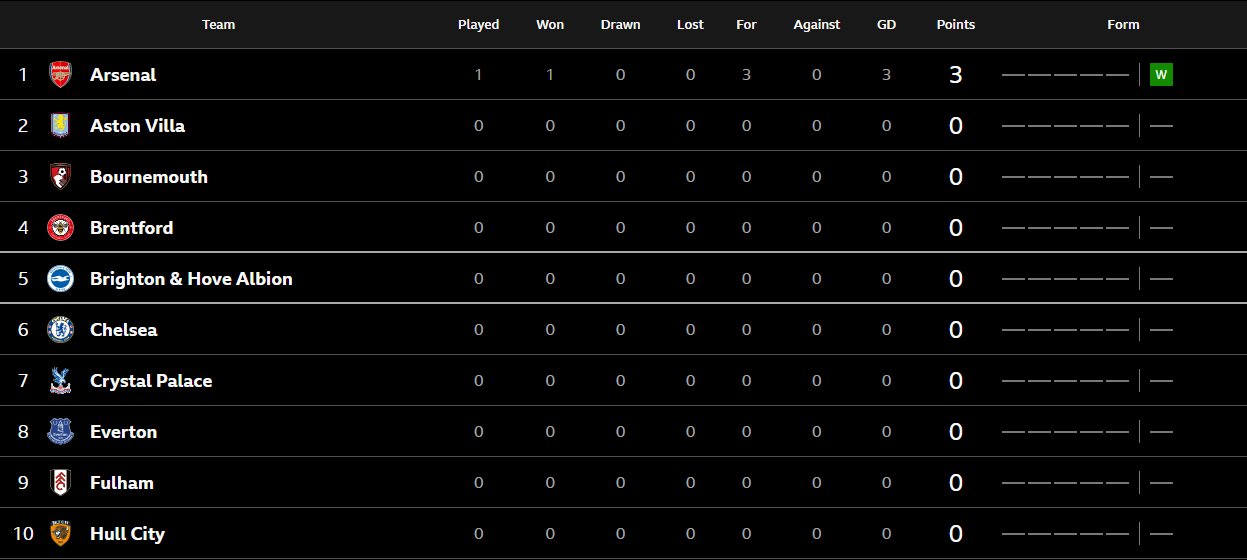Click the Played column header

pos(479,24)
